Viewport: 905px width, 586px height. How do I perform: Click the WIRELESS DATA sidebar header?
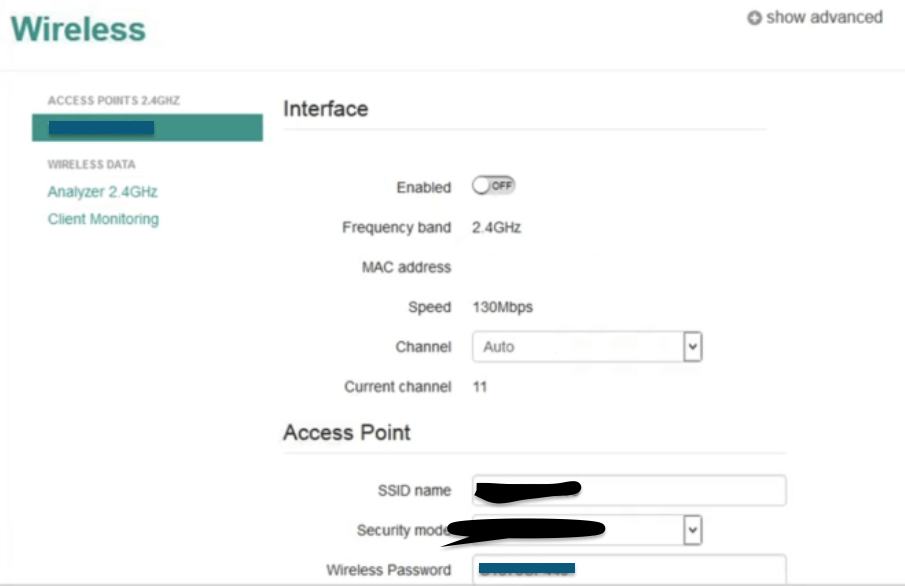[91, 165]
